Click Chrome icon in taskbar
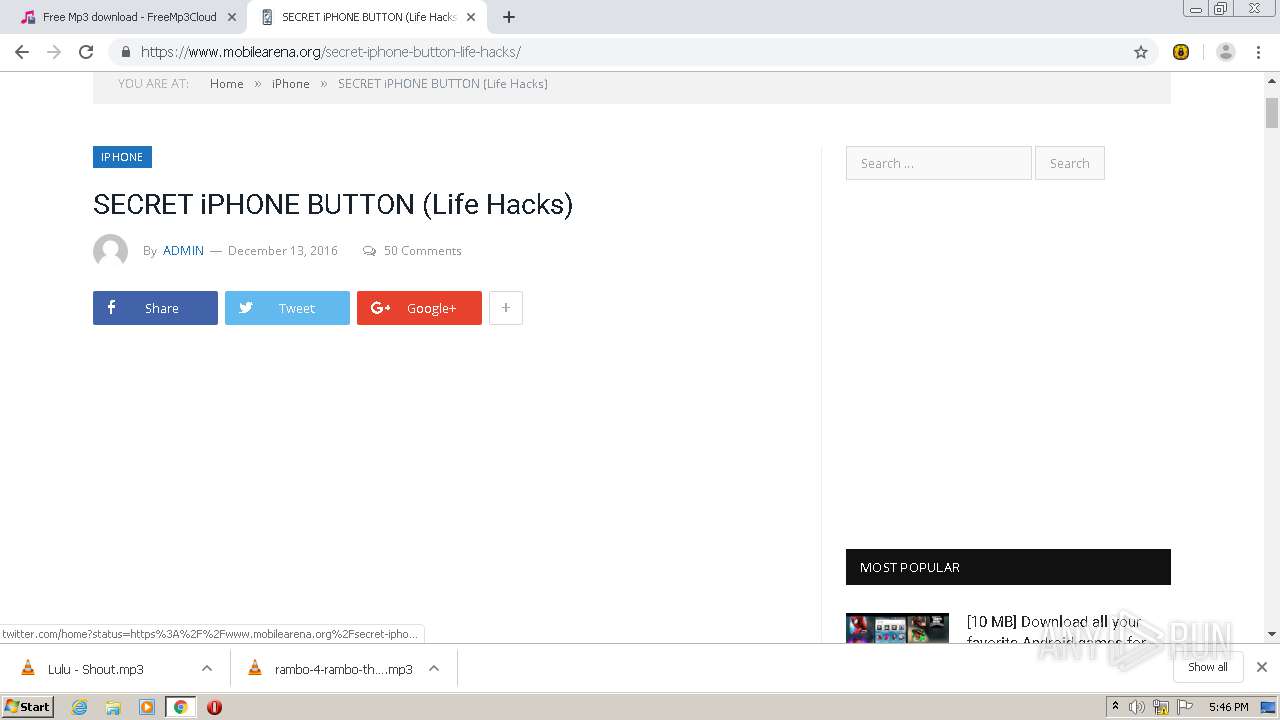 [x=181, y=707]
